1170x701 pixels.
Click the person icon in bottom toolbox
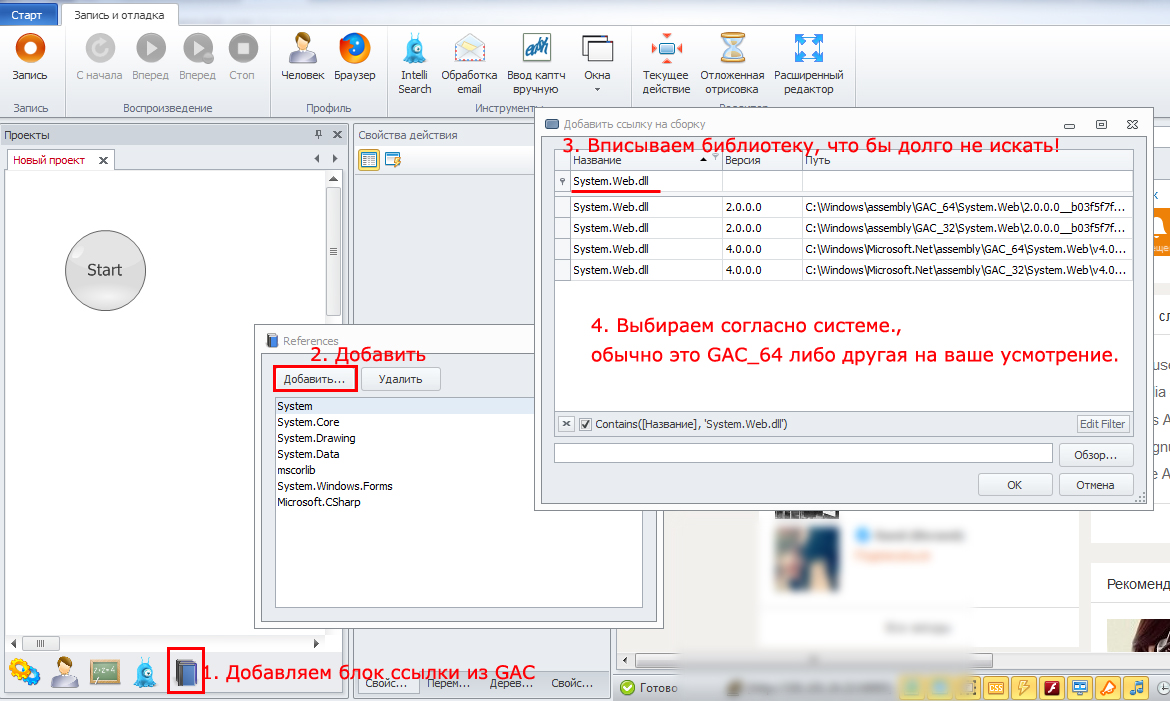(65, 672)
